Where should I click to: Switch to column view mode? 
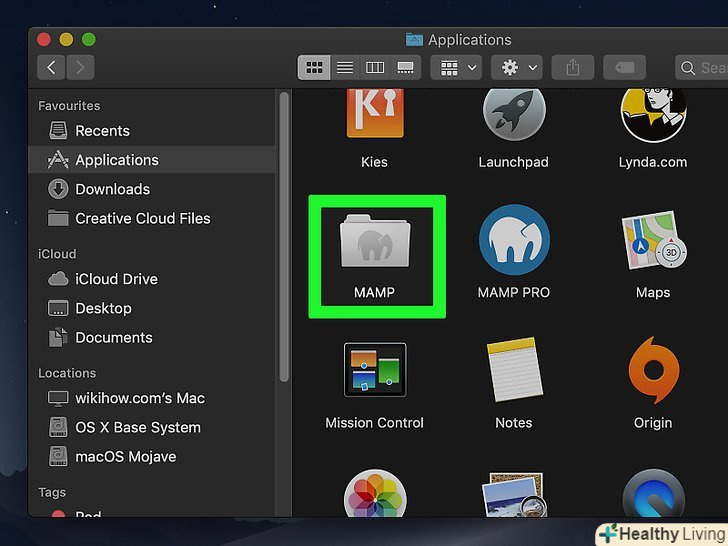[x=375, y=68]
